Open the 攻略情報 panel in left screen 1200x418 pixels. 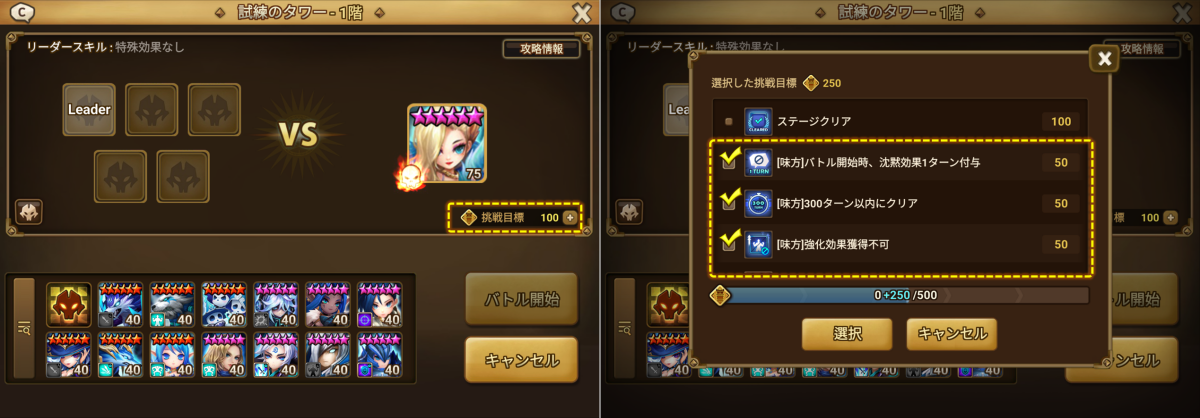coord(541,48)
